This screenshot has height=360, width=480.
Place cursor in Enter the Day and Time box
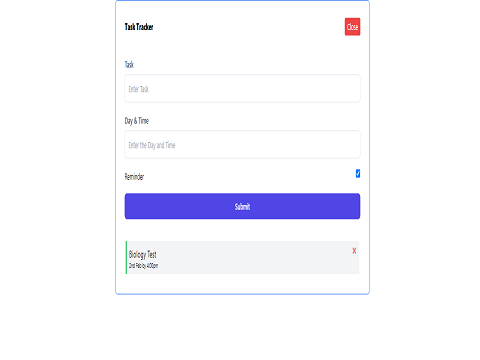(x=242, y=145)
